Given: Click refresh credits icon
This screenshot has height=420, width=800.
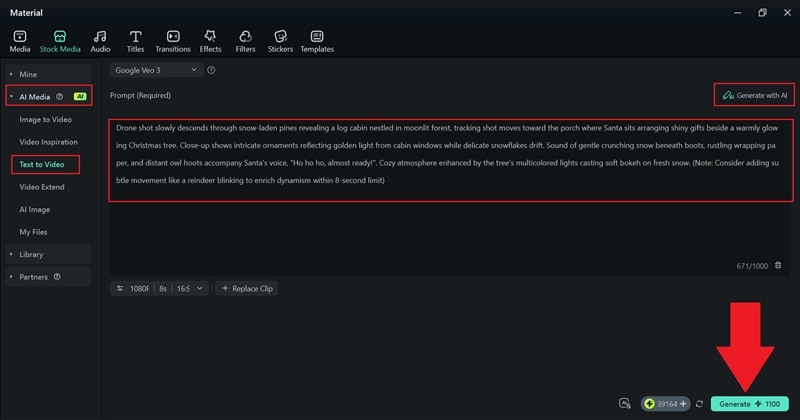Looking at the screenshot, I should tap(700, 404).
